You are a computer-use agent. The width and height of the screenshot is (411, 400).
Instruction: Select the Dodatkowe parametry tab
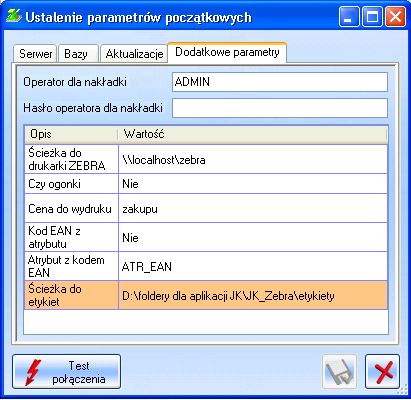pyautogui.click(x=227, y=52)
